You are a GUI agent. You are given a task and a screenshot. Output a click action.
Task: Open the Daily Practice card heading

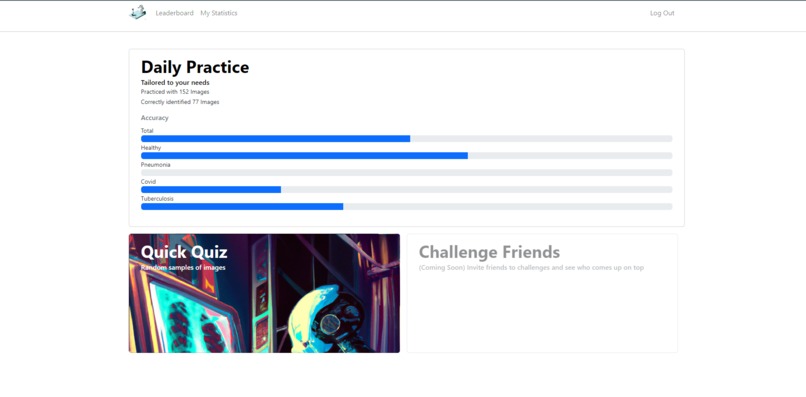coord(195,67)
